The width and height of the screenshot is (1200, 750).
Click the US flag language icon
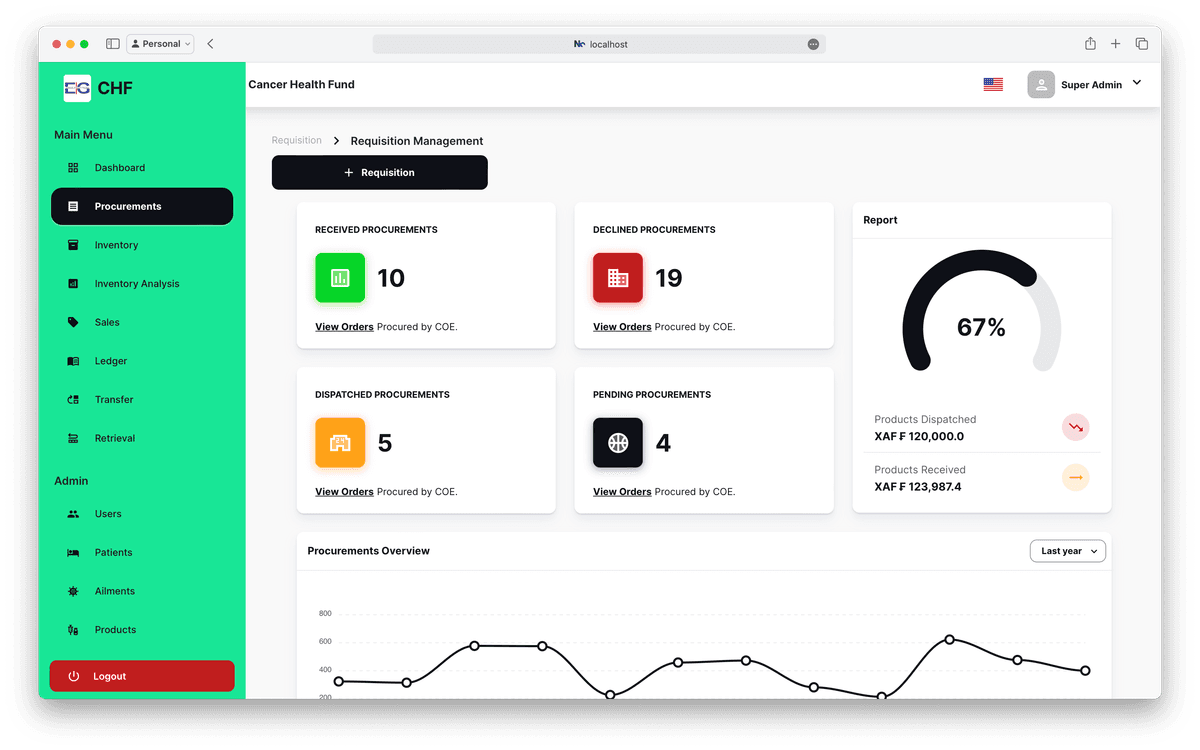pos(993,85)
